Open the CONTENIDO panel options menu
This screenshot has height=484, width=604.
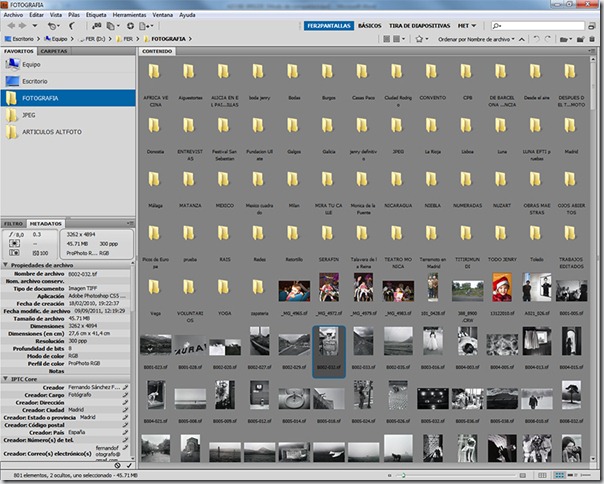pyautogui.click(x=591, y=51)
